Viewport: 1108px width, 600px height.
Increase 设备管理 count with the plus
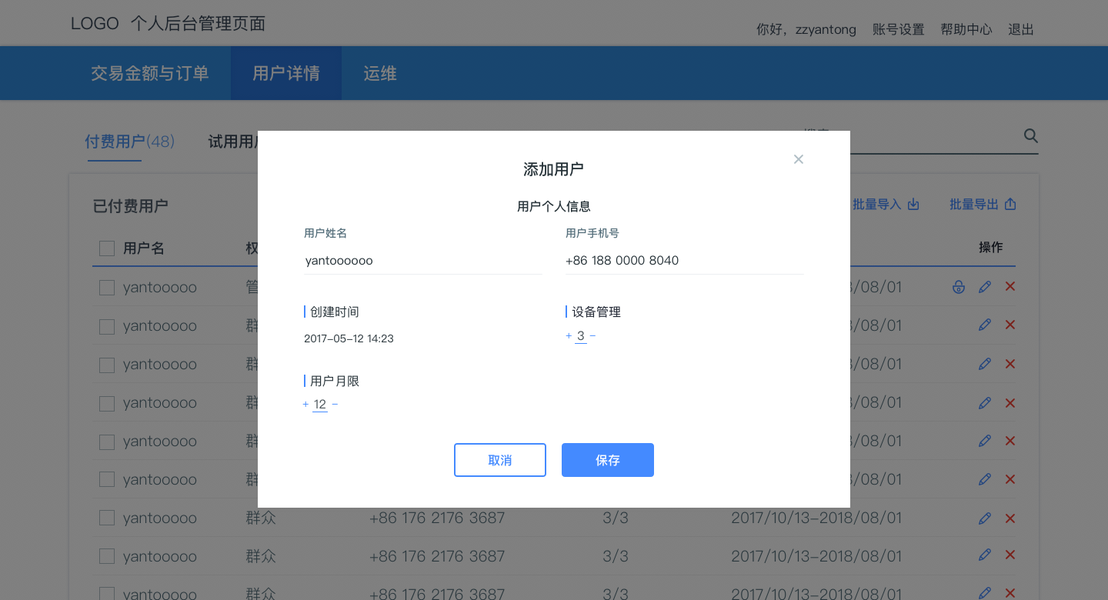pos(568,336)
